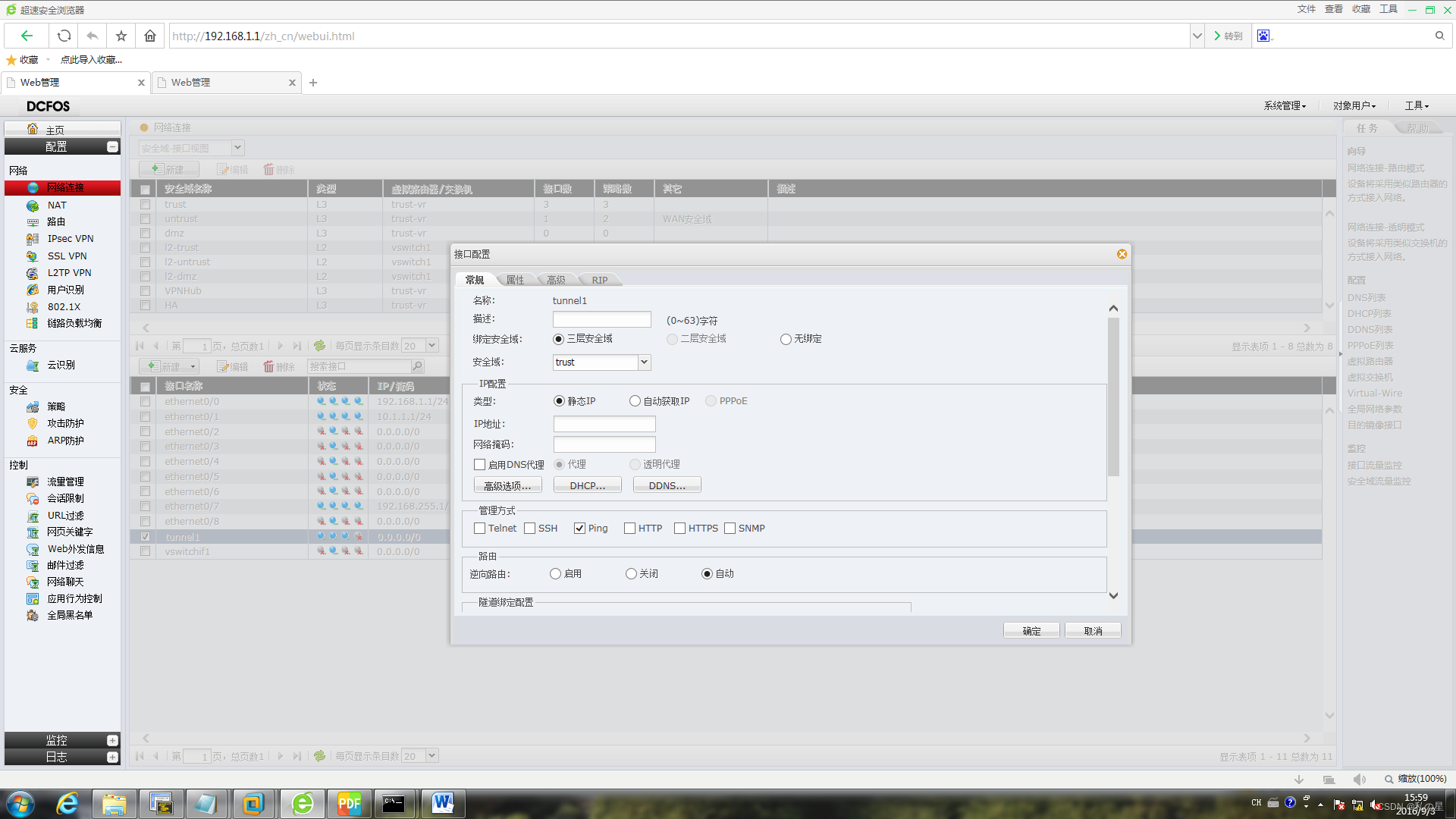
Task: Uncheck the Ping management checkbox
Action: click(579, 529)
